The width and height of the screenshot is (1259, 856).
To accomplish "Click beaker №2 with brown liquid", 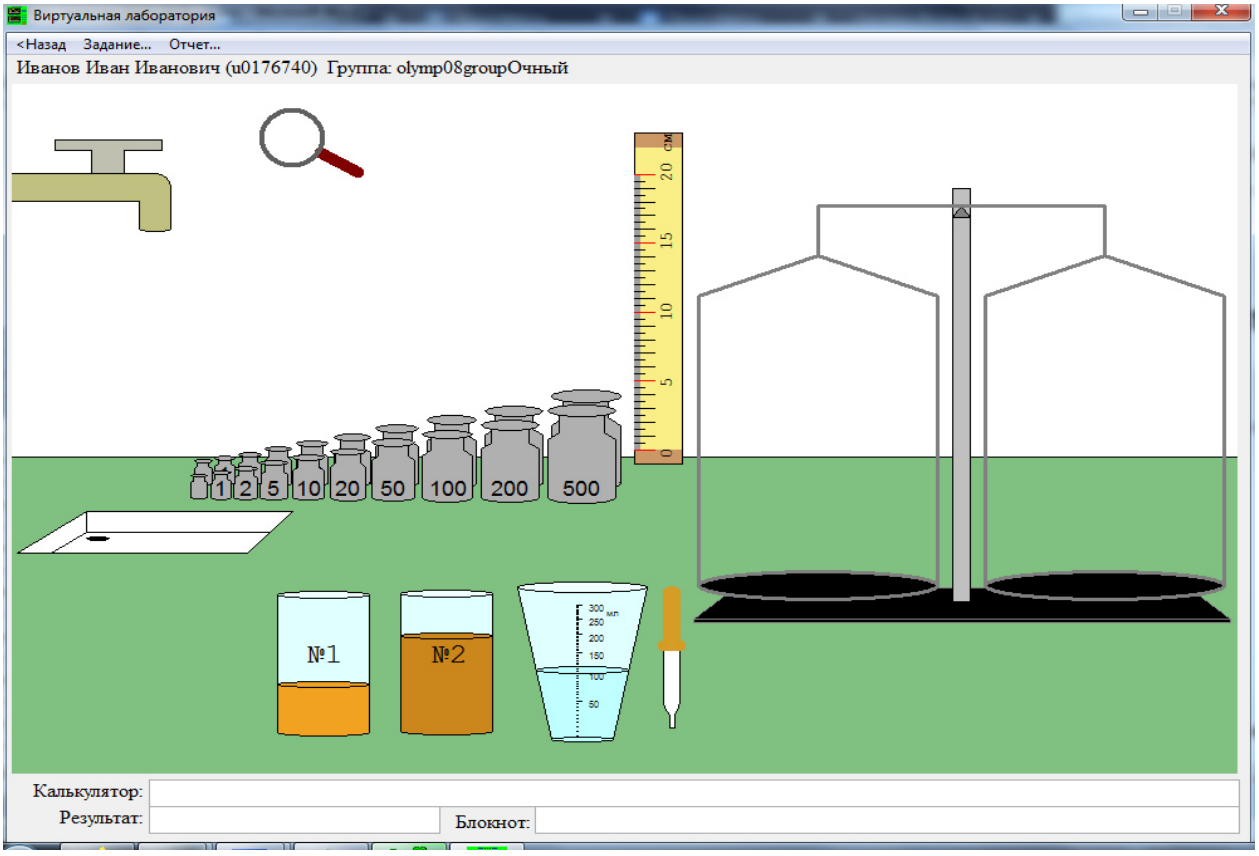I will click(x=447, y=662).
